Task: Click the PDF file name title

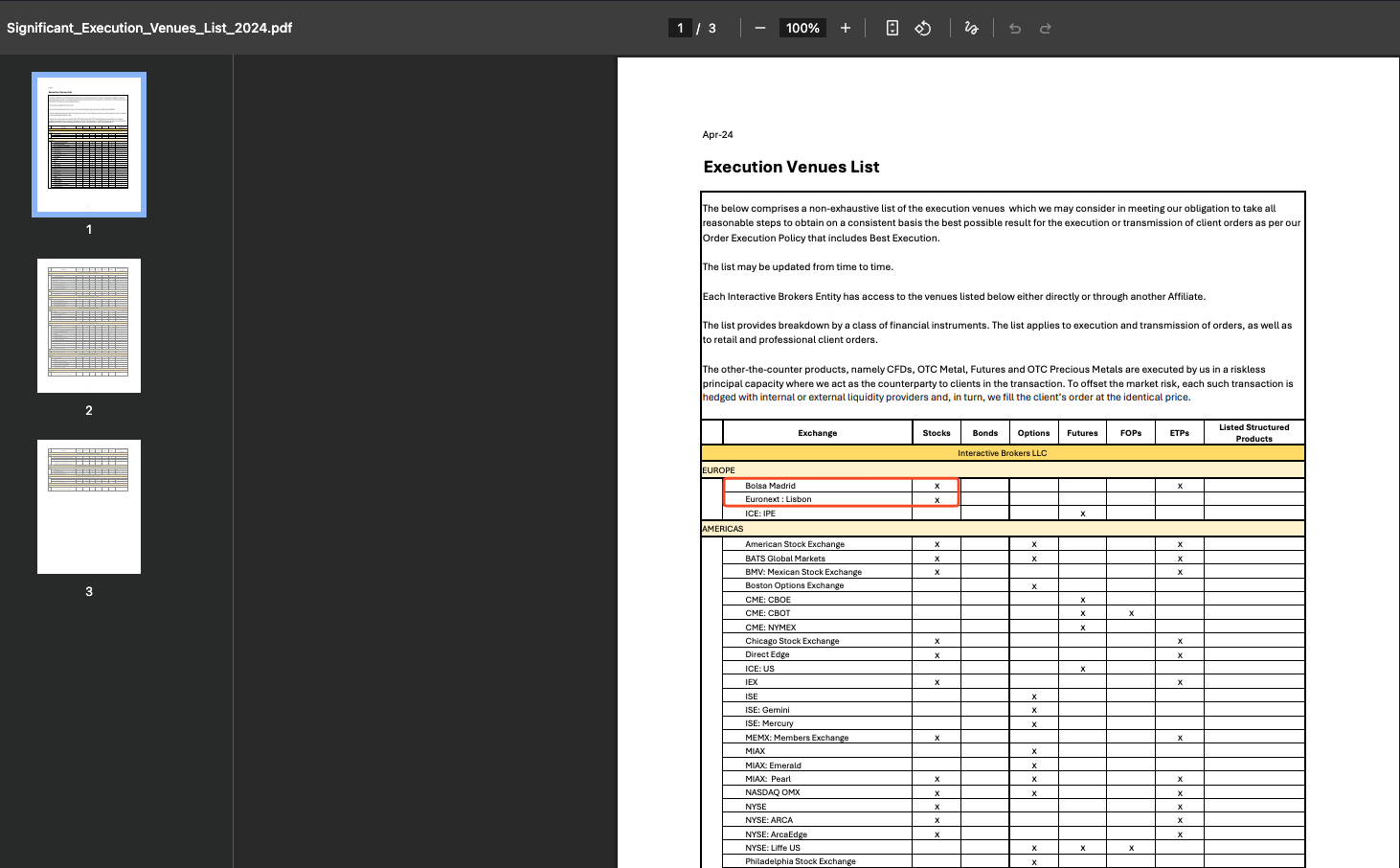Action: (149, 28)
